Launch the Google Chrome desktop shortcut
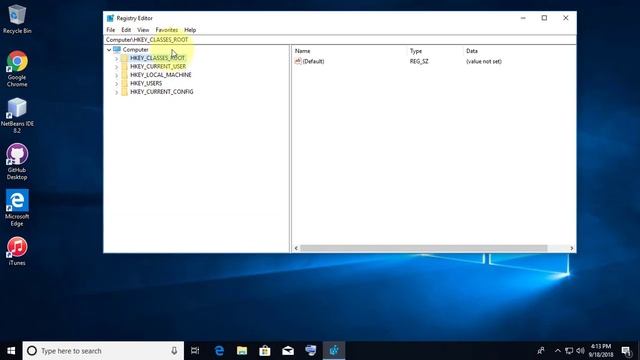Screen dimensions: 640x360 17,69
